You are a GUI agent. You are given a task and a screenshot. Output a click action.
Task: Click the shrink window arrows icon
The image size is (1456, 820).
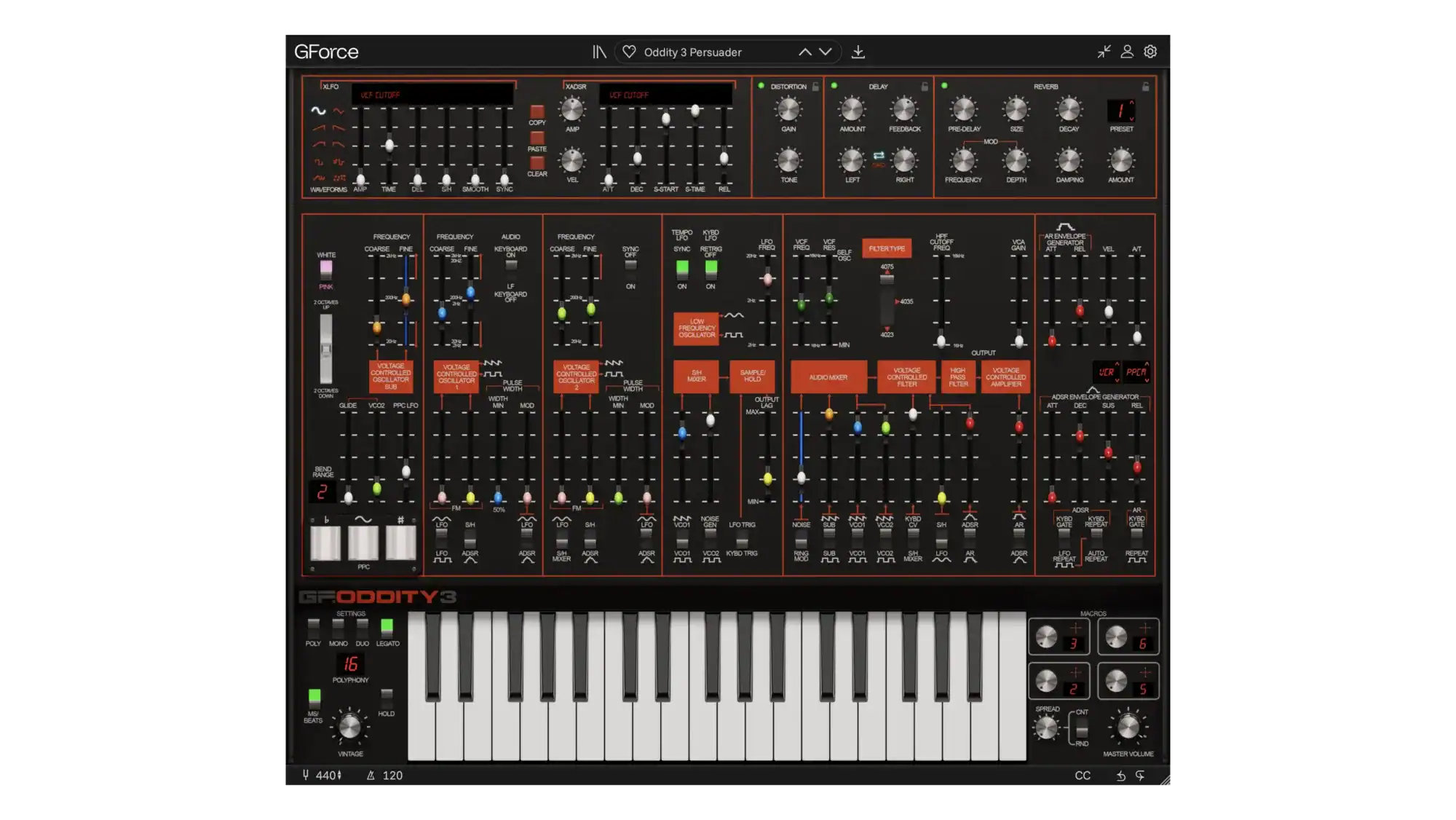pyautogui.click(x=1104, y=52)
